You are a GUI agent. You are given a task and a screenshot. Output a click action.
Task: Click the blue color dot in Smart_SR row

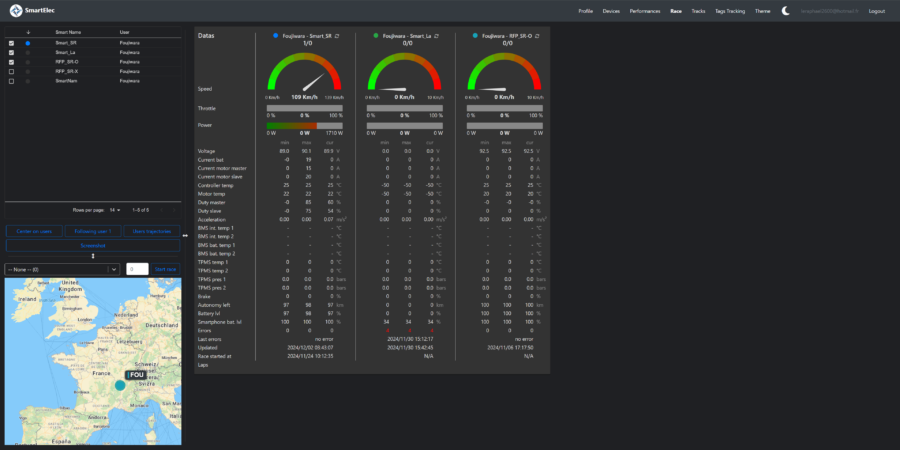click(28, 43)
